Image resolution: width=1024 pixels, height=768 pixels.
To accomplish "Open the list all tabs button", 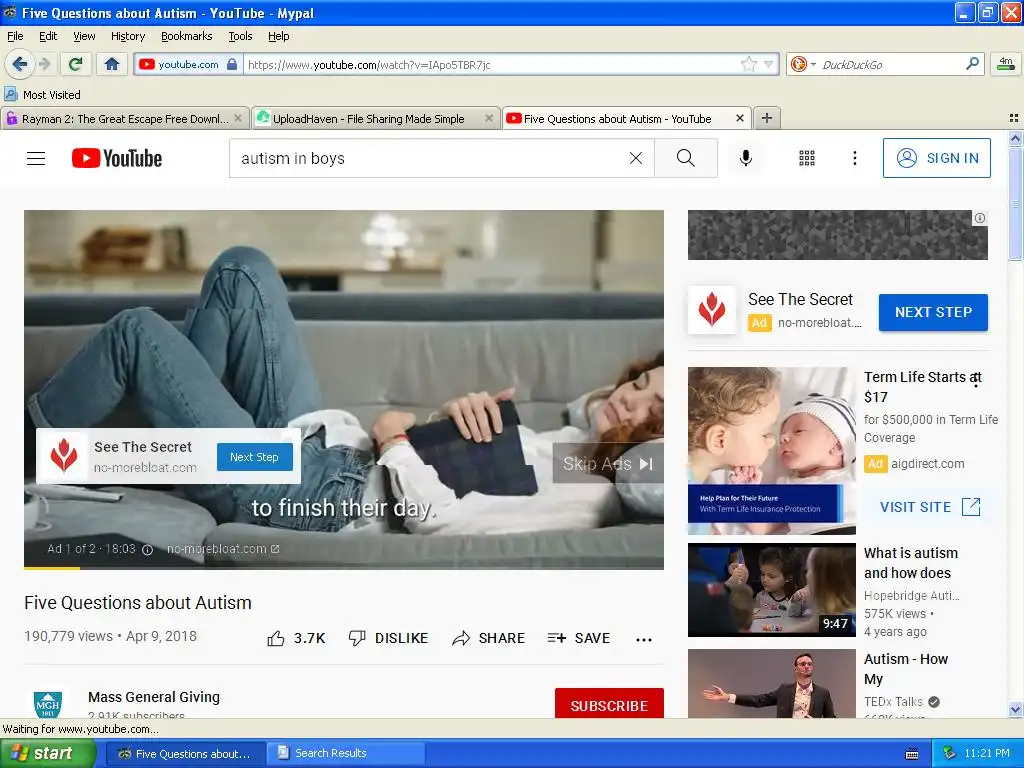I will (x=1014, y=118).
